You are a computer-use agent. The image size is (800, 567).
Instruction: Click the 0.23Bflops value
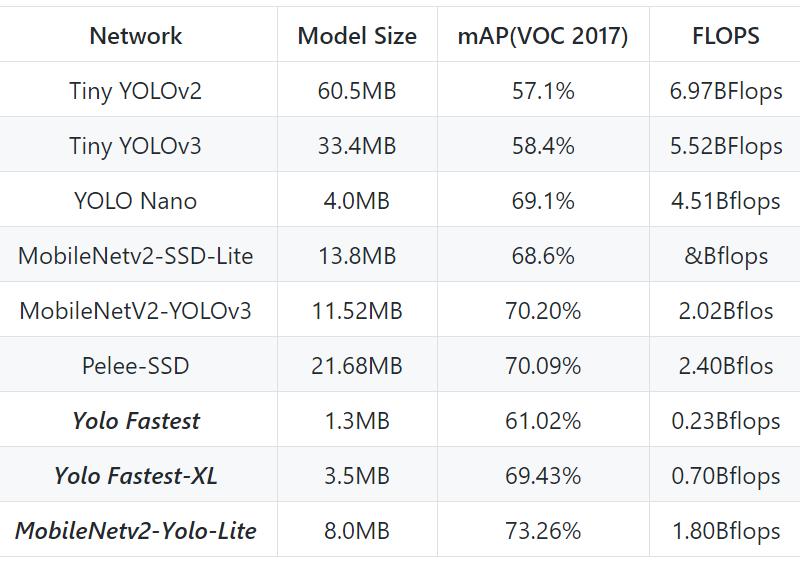726,421
